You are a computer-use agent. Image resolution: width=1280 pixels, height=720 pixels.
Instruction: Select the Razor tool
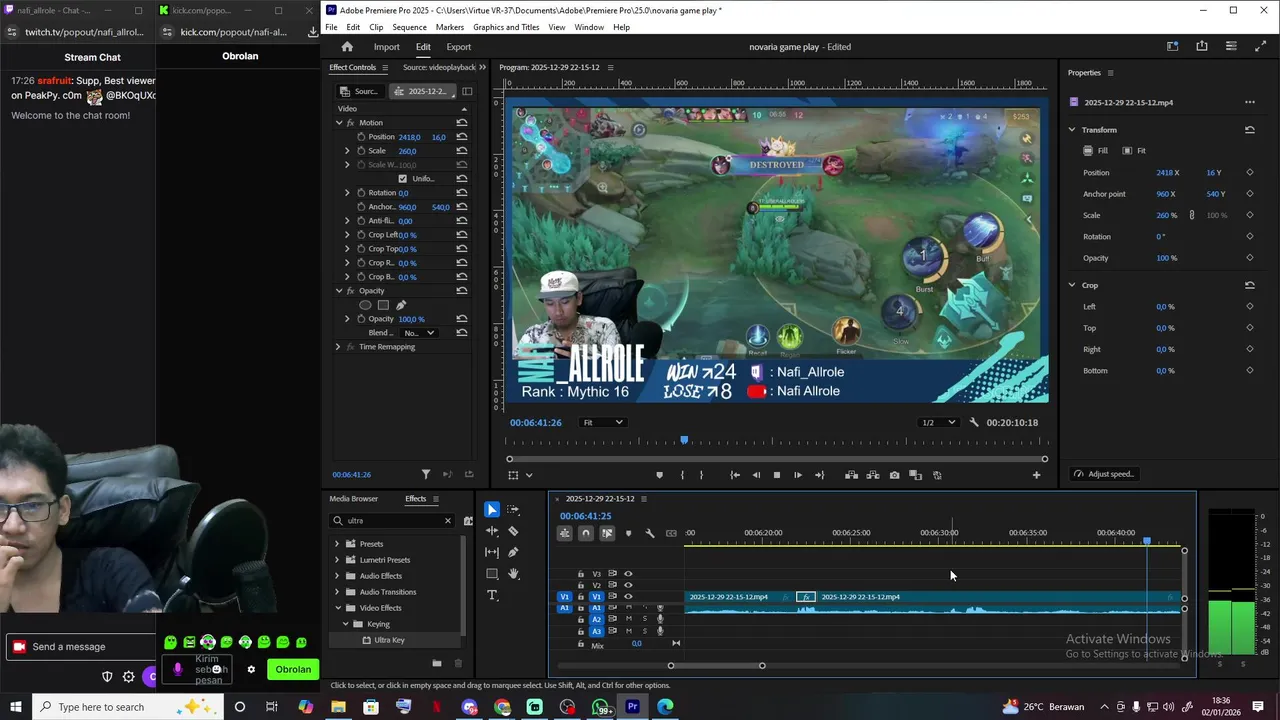pos(513,531)
